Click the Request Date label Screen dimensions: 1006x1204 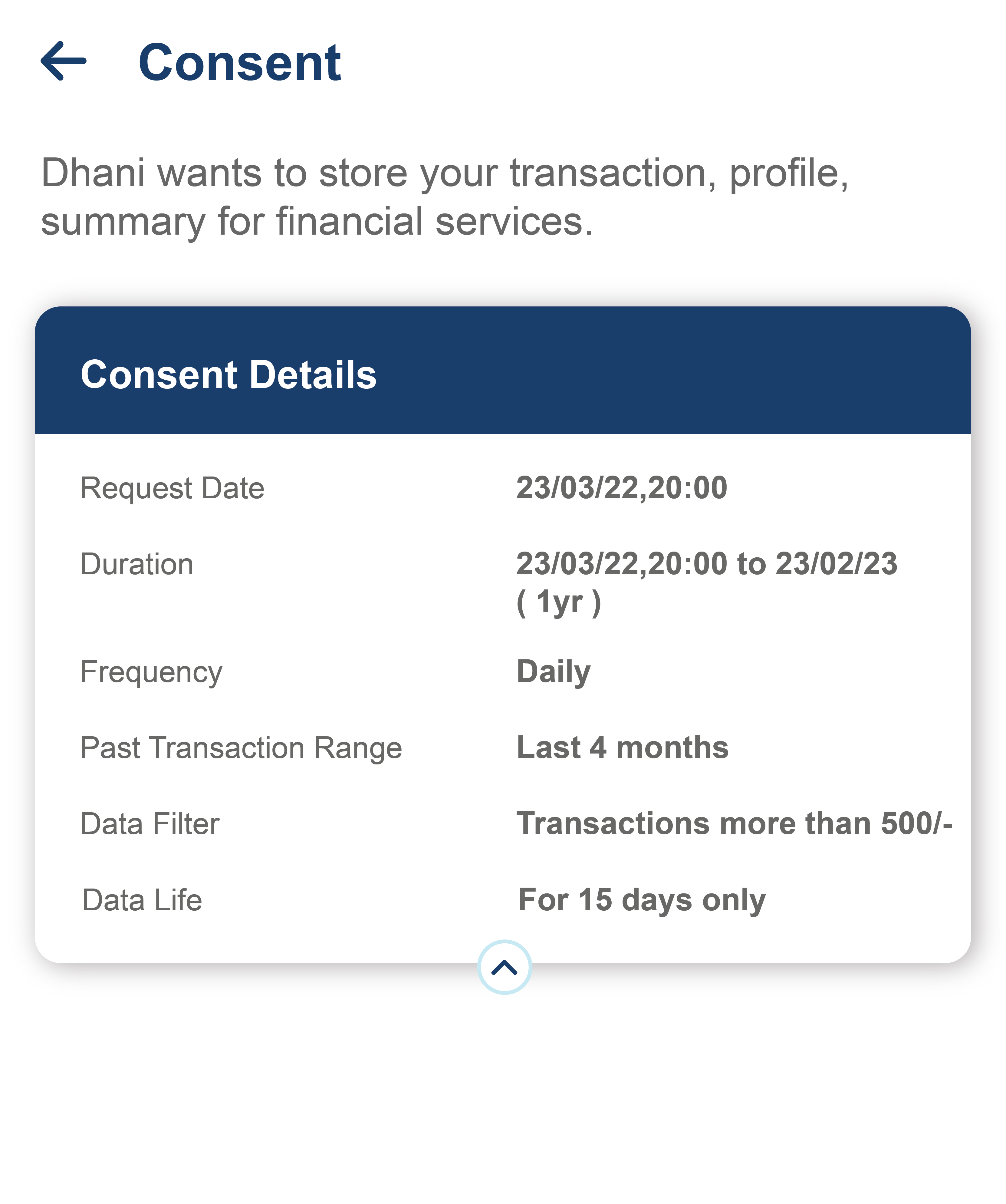click(172, 489)
